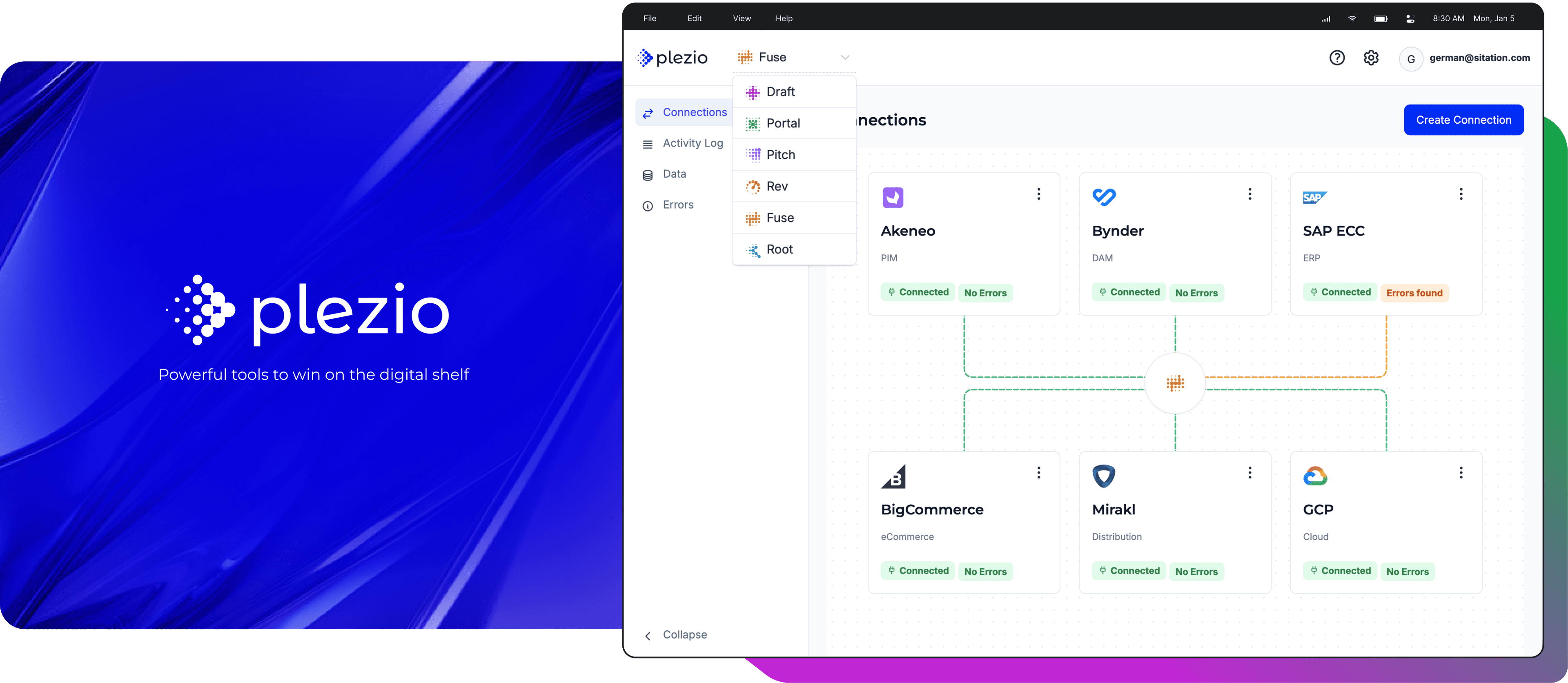Click the date Mon, Jan 5
The height and width of the screenshot is (683, 1568).
tap(1493, 18)
